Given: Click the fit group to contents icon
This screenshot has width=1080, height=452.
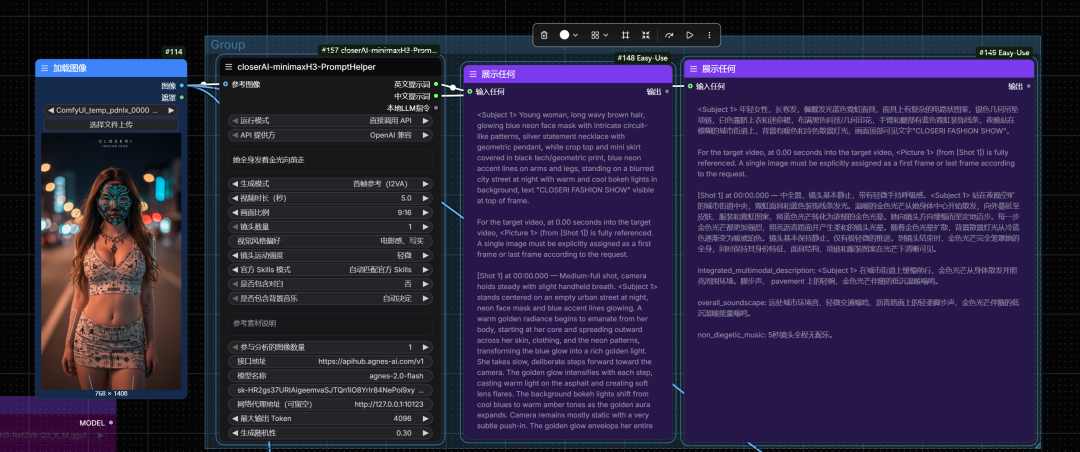Looking at the screenshot, I should (x=645, y=35).
